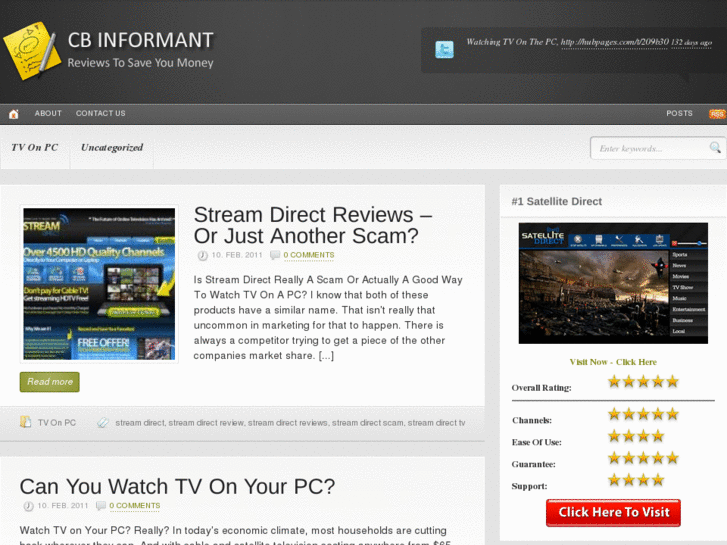Click comment bubble icon under Stream Direct title
This screenshot has height=545, width=727.
coord(275,255)
